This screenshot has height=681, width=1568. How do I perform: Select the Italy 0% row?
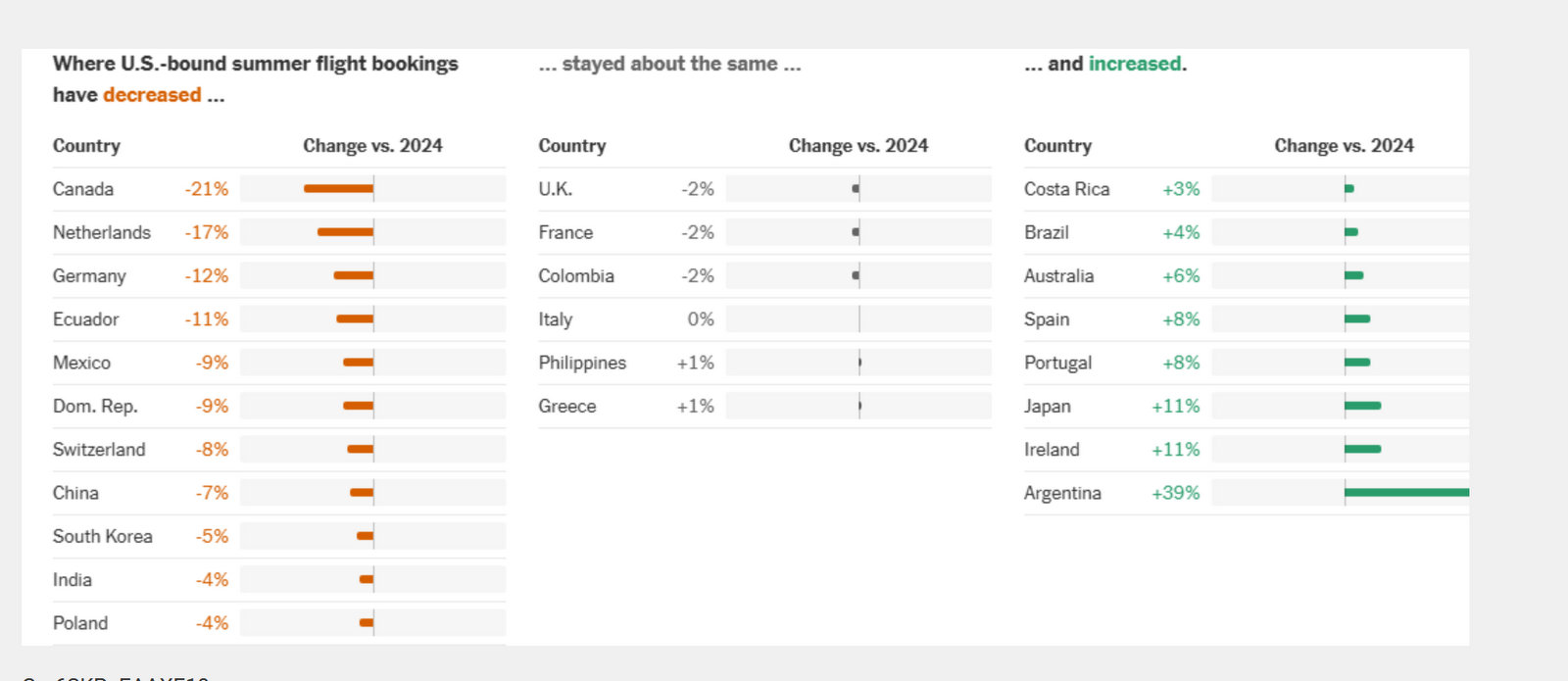click(x=764, y=318)
